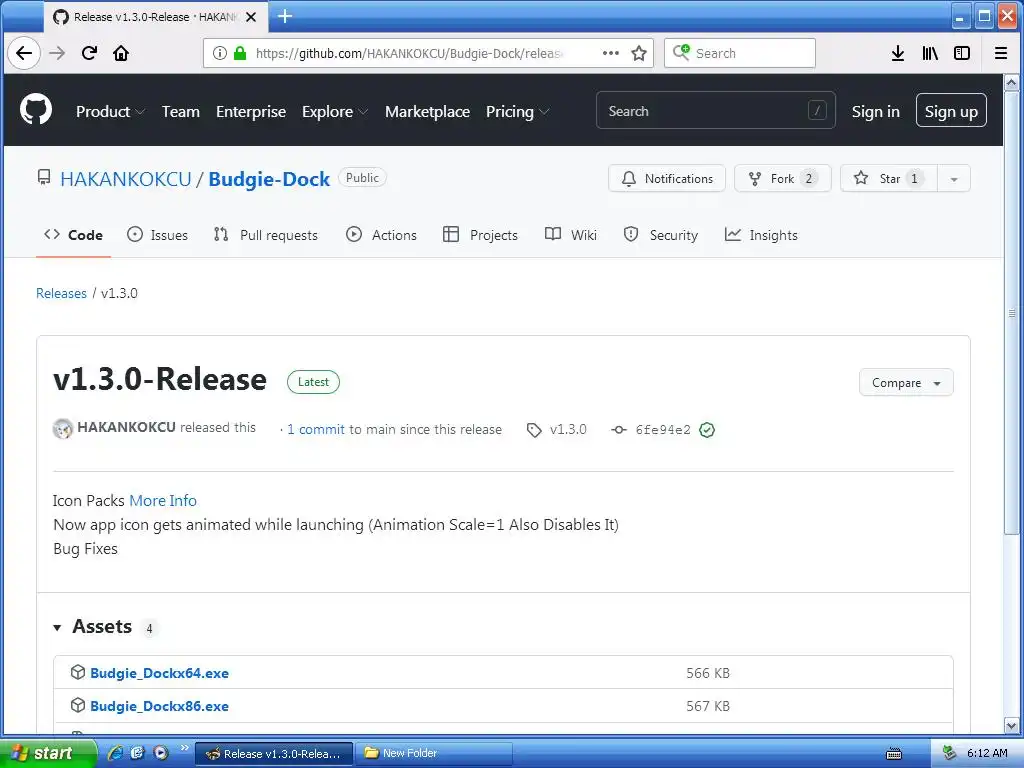The height and width of the screenshot is (768, 1024).
Task: Bookmark this page with the star icon
Action: [x=639, y=53]
